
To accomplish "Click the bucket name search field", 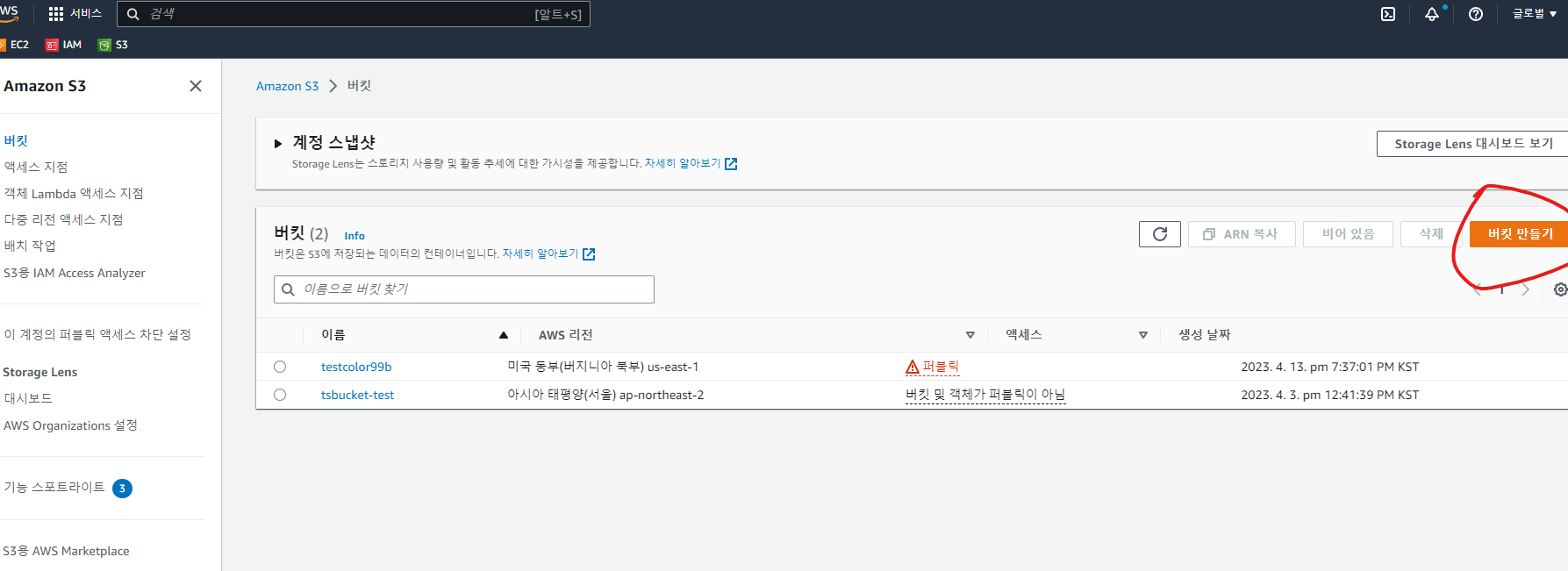I will (x=464, y=289).
